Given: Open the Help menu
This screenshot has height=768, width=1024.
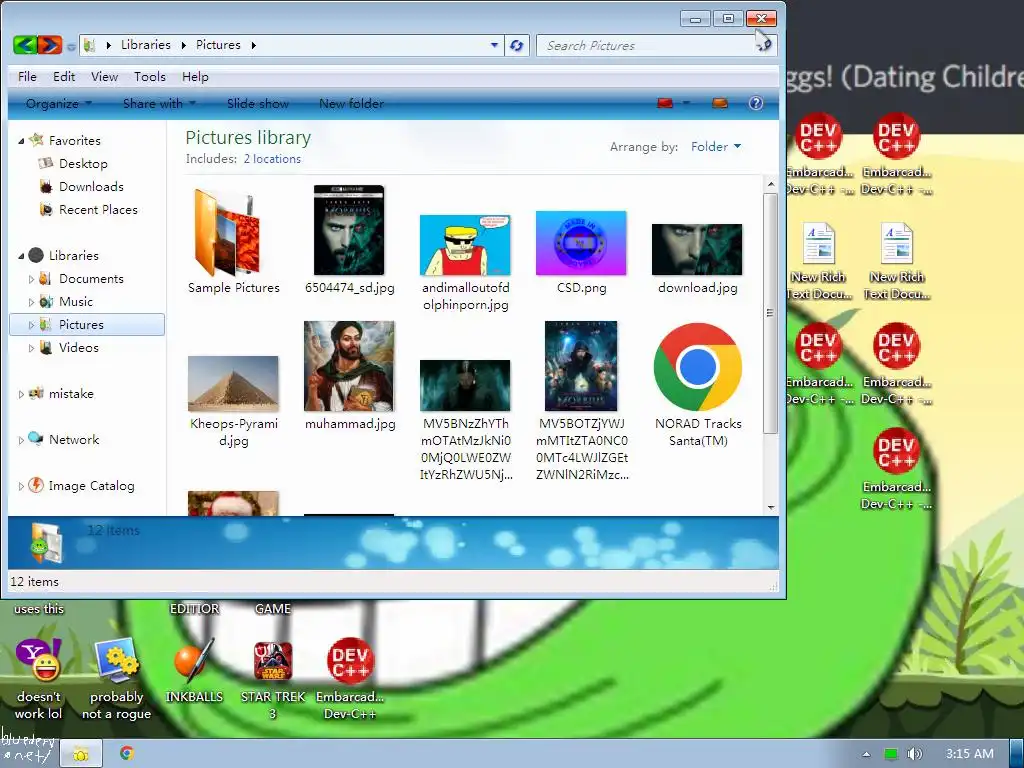Looking at the screenshot, I should coord(195,76).
